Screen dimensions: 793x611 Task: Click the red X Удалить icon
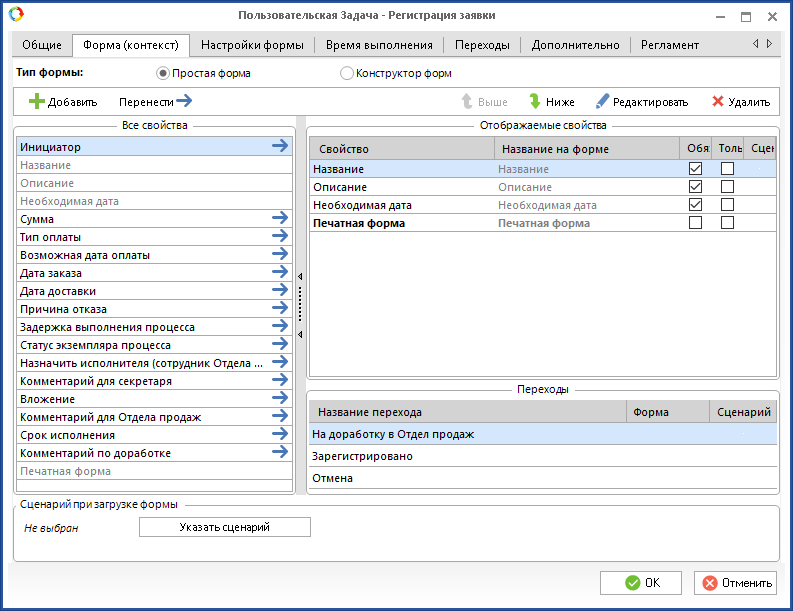tap(718, 102)
